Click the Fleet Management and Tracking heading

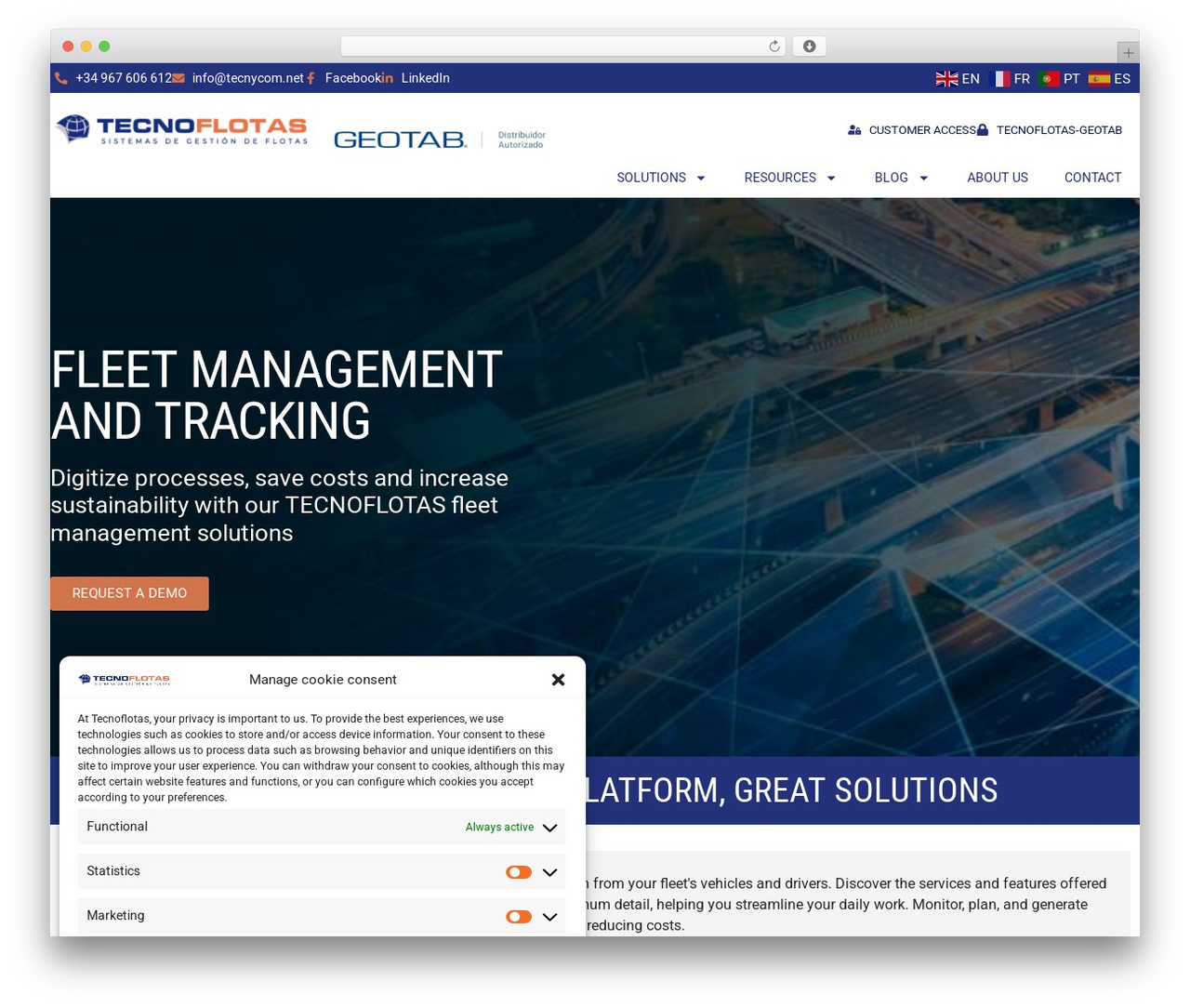click(x=277, y=395)
